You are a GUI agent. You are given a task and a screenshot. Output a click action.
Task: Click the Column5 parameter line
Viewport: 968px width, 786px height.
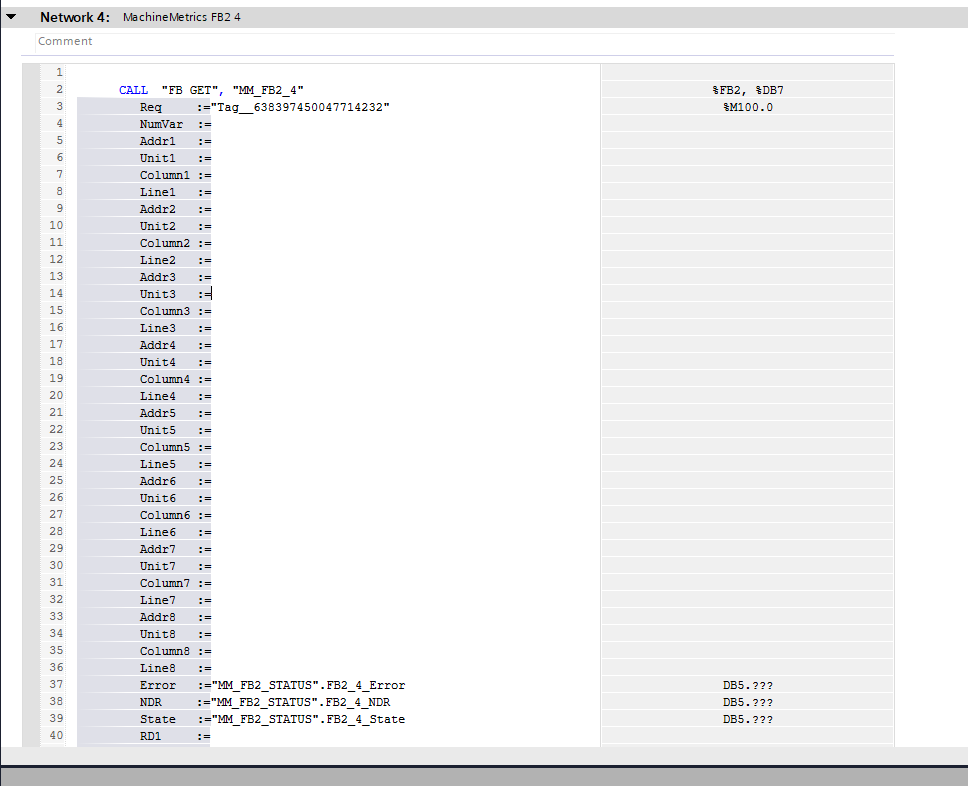tap(165, 447)
